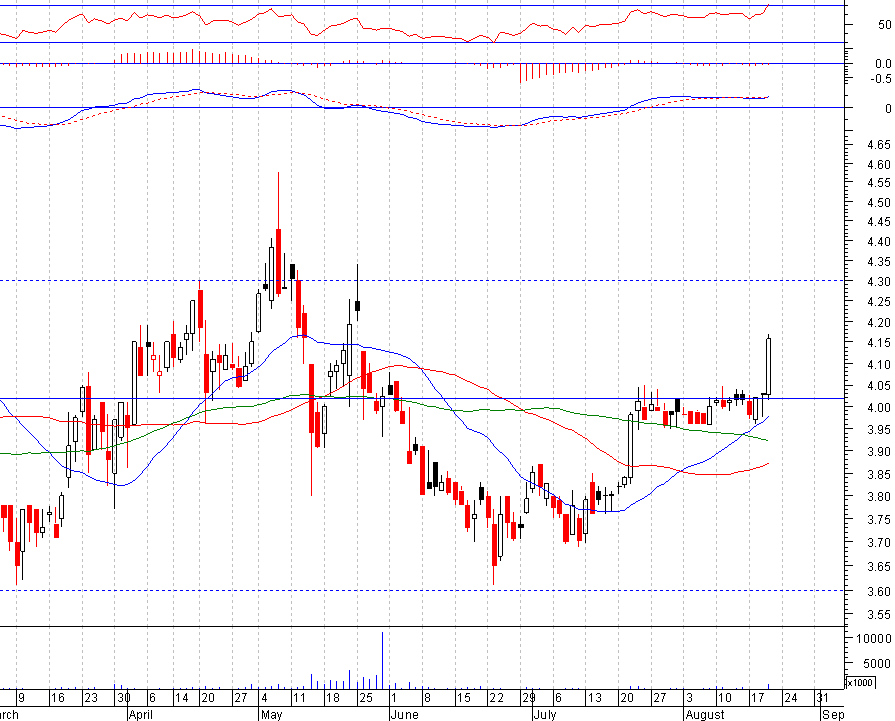Click the 4.20 price axis label
Viewport: 895px width, 721px height.
point(878,323)
